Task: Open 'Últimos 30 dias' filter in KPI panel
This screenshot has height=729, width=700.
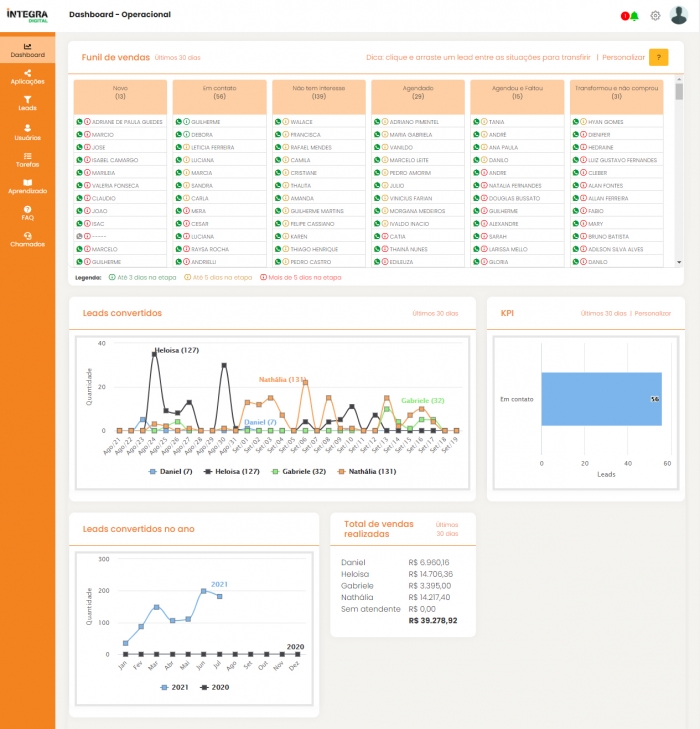Action: [x=603, y=313]
